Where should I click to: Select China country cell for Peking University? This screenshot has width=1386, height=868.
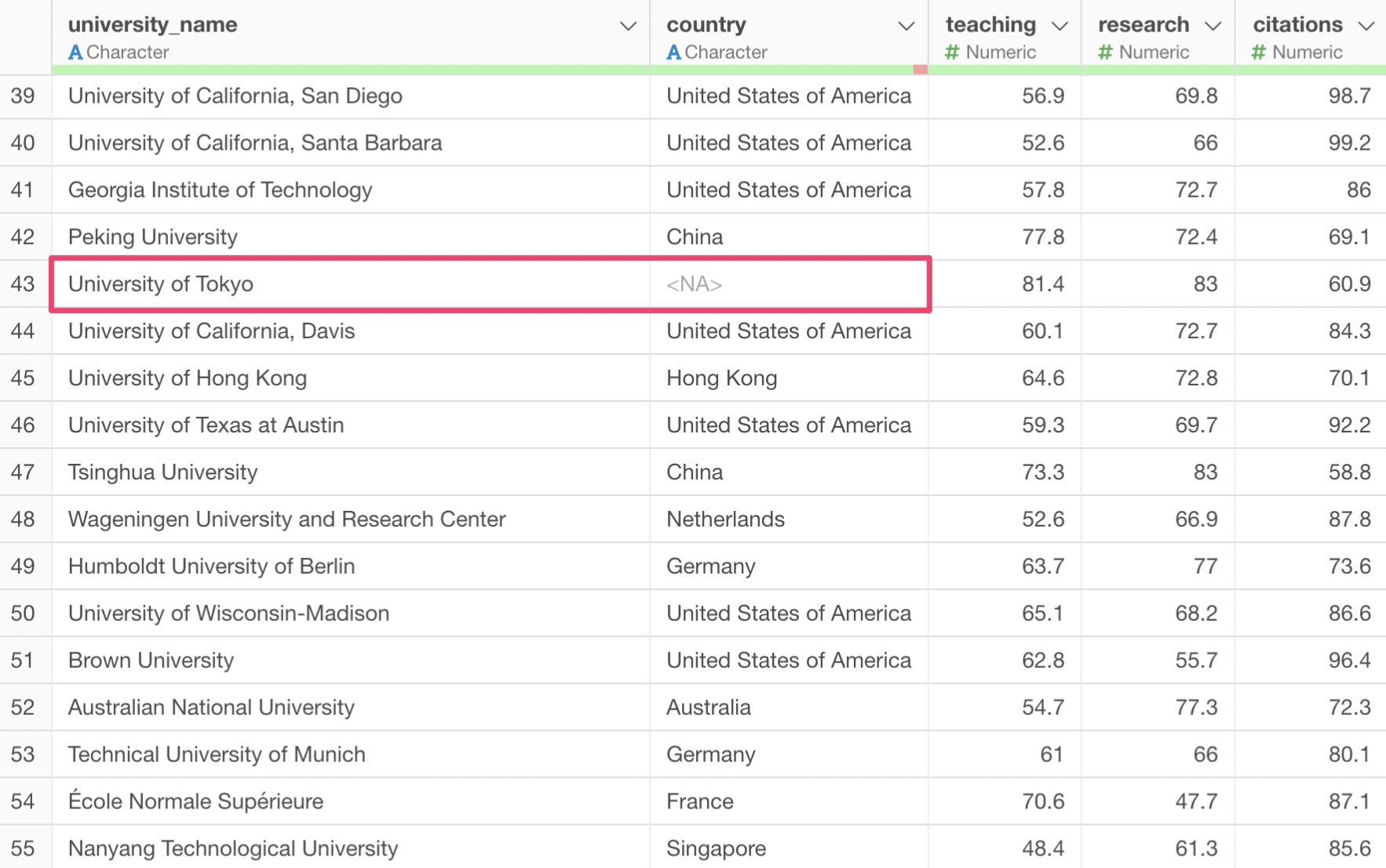(789, 237)
